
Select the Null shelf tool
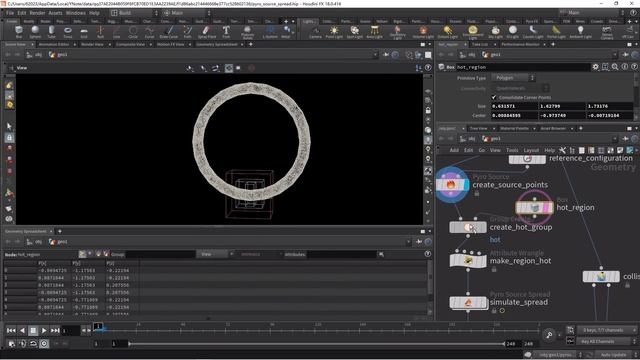pos(100,31)
